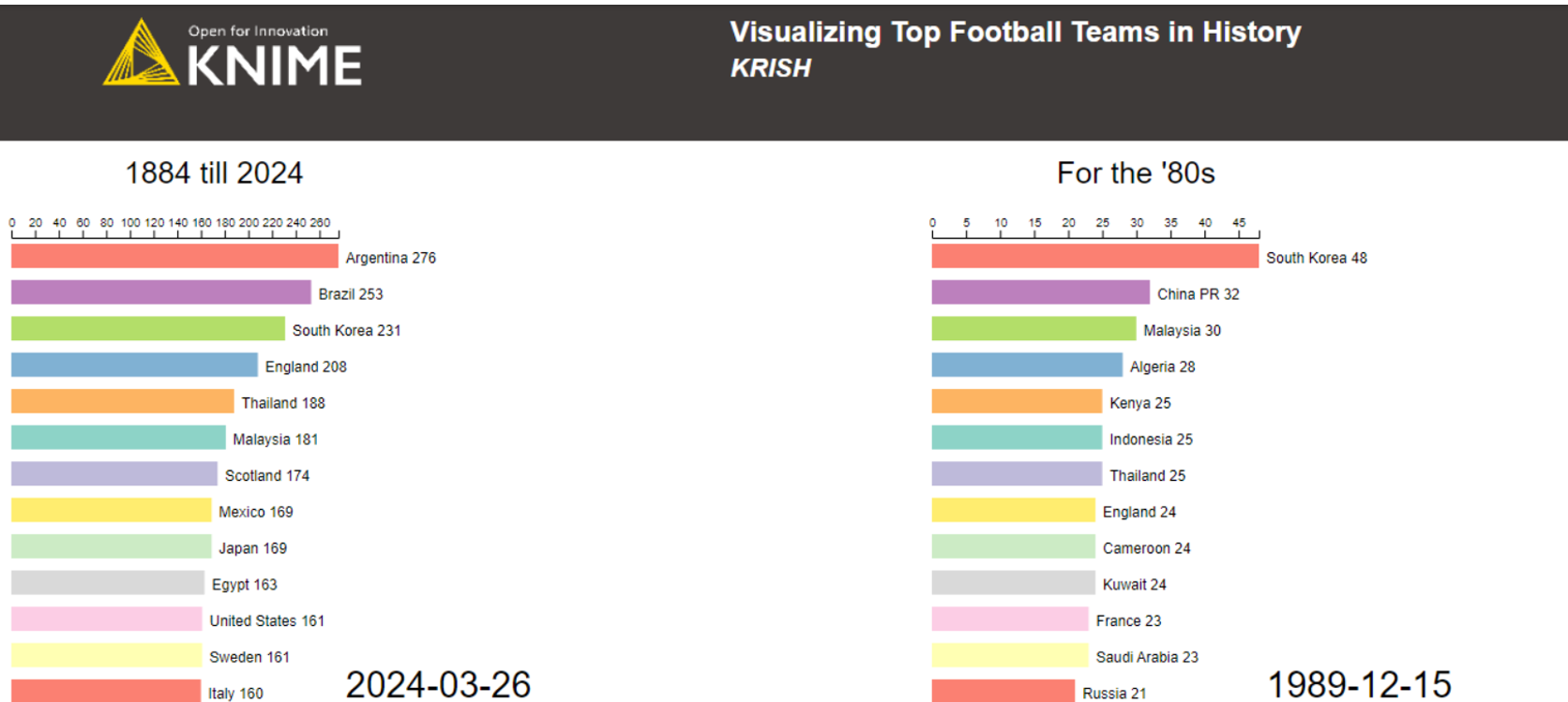Click the South Korea 231 green bar

[x=148, y=329]
